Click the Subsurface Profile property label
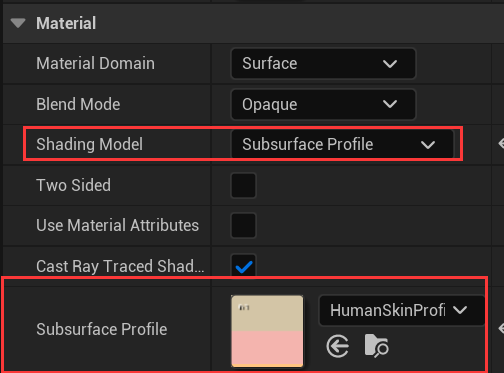The height and width of the screenshot is (373, 504). (x=102, y=329)
